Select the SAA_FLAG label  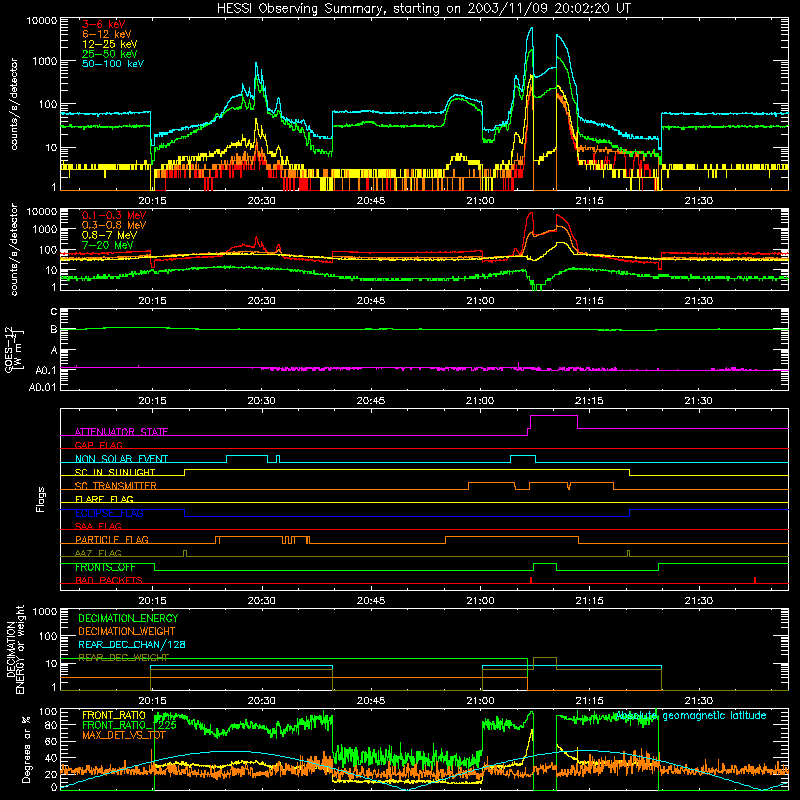(98, 526)
